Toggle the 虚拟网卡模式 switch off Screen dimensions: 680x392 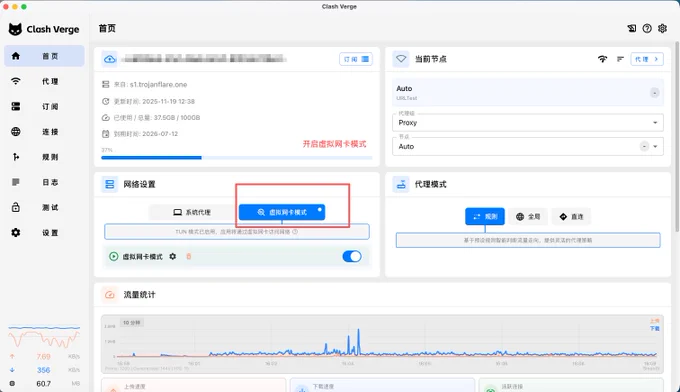352,256
